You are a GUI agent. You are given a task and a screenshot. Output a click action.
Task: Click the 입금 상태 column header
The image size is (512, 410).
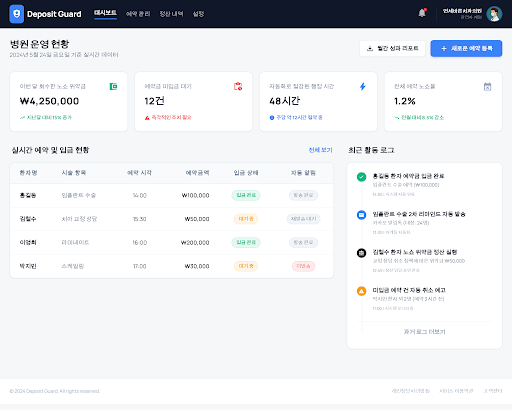(x=246, y=173)
